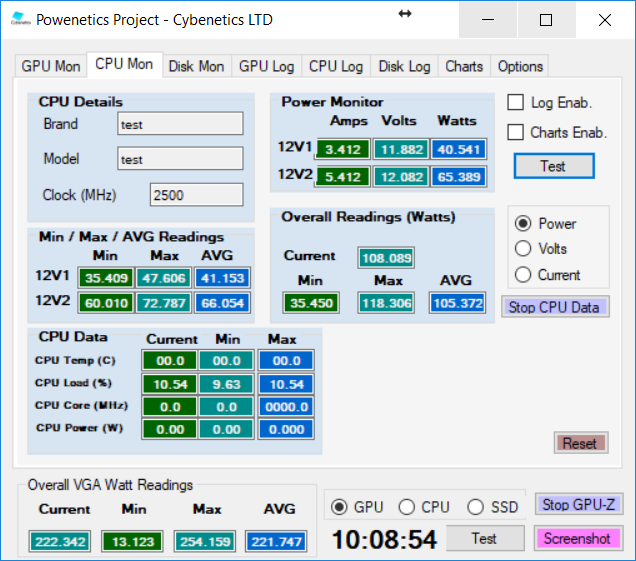This screenshot has width=636, height=561.
Task: Enable the Log Enab. checkbox
Action: point(516,102)
